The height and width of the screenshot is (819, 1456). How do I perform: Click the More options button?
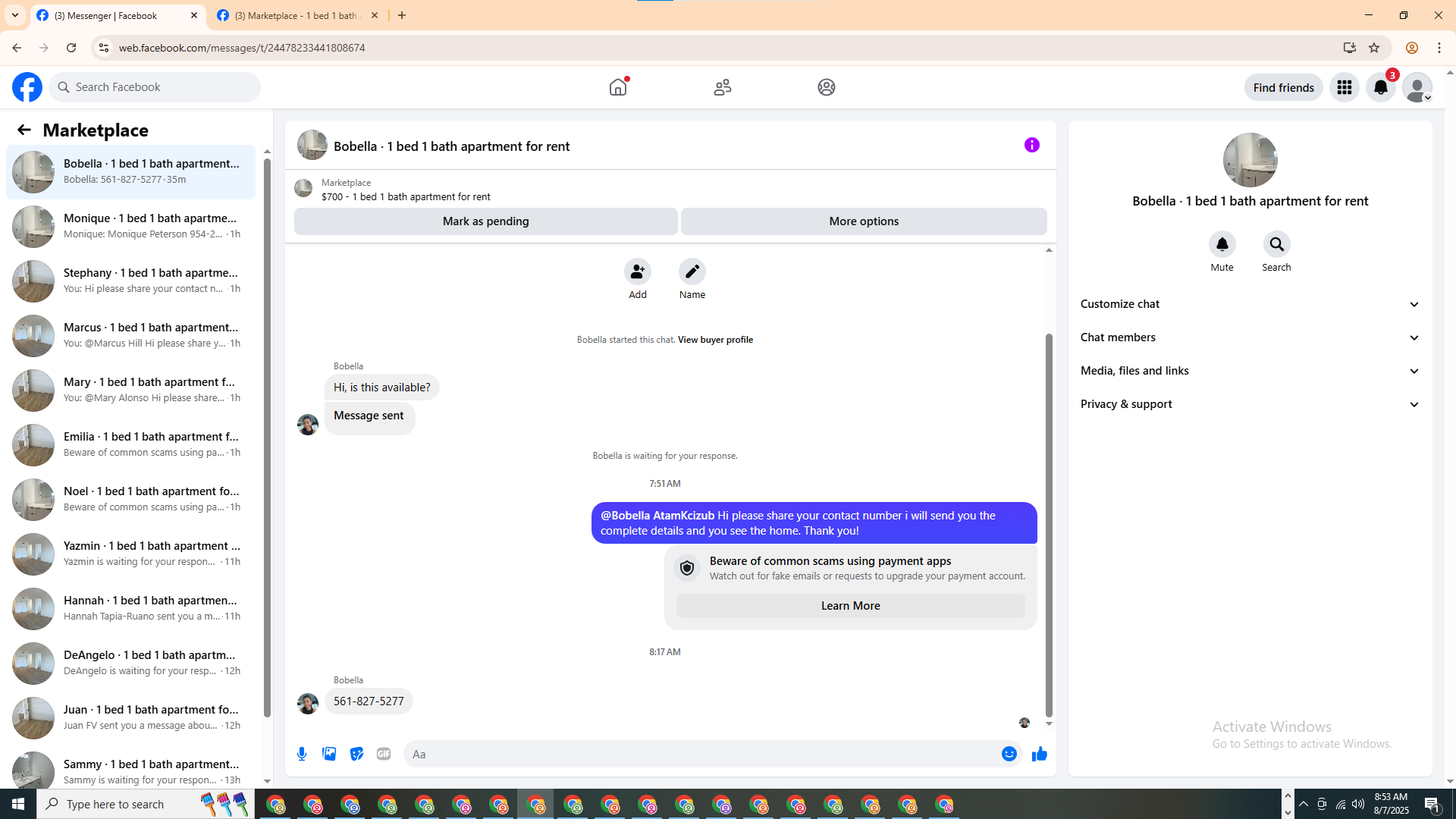(x=864, y=221)
